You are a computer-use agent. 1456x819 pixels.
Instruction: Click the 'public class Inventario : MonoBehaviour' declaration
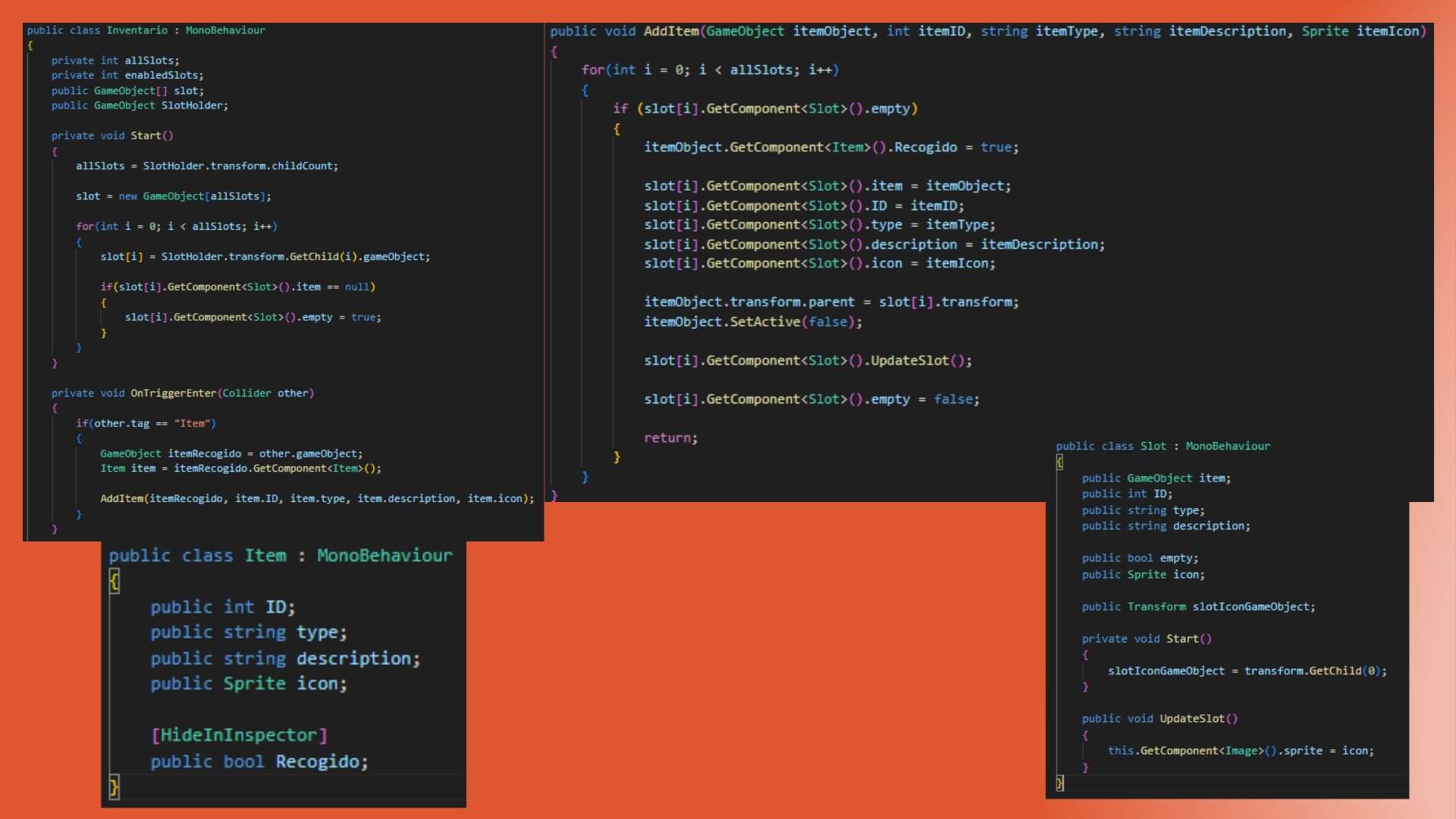click(x=146, y=30)
